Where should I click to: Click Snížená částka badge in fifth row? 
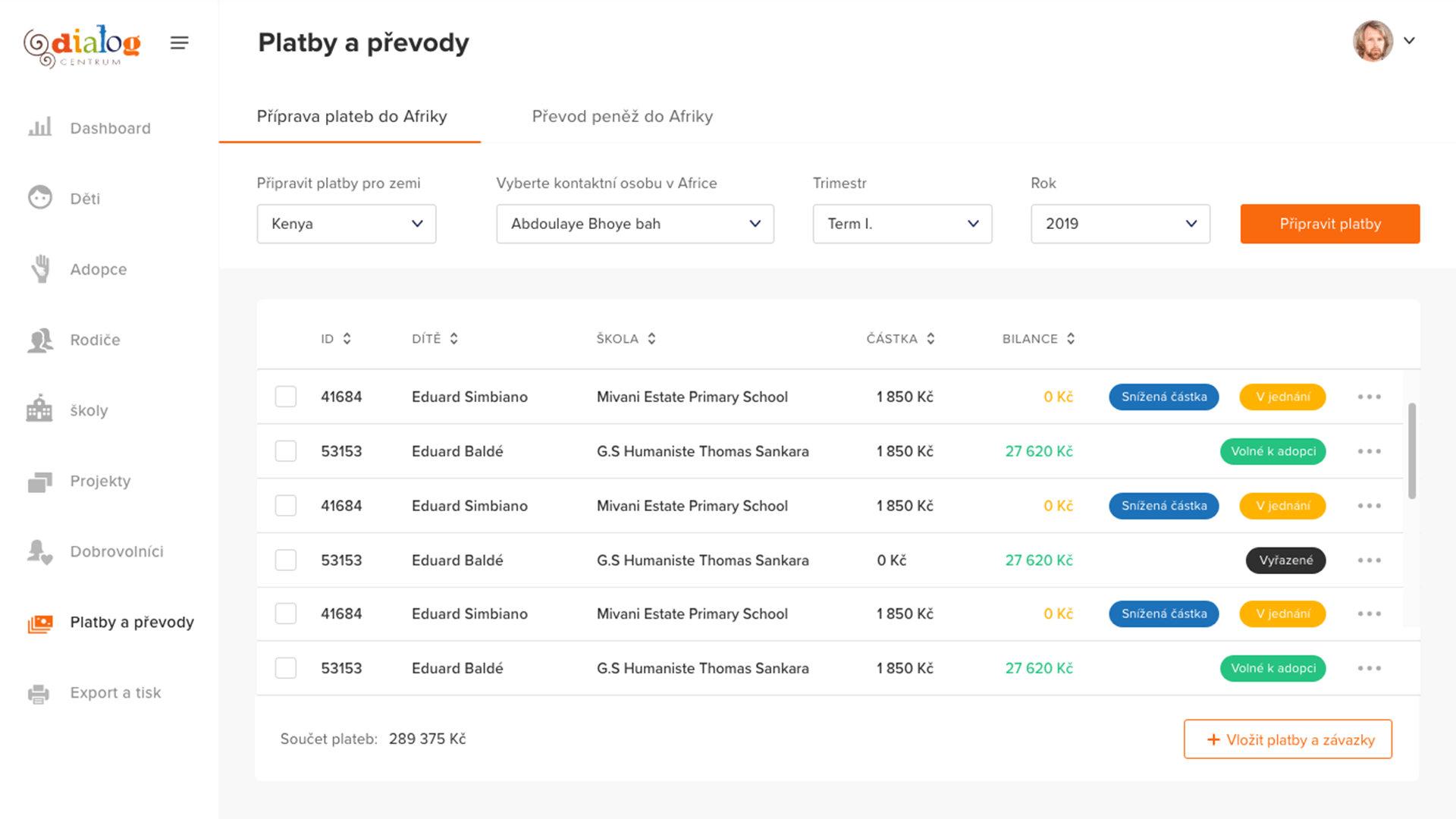click(x=1164, y=613)
